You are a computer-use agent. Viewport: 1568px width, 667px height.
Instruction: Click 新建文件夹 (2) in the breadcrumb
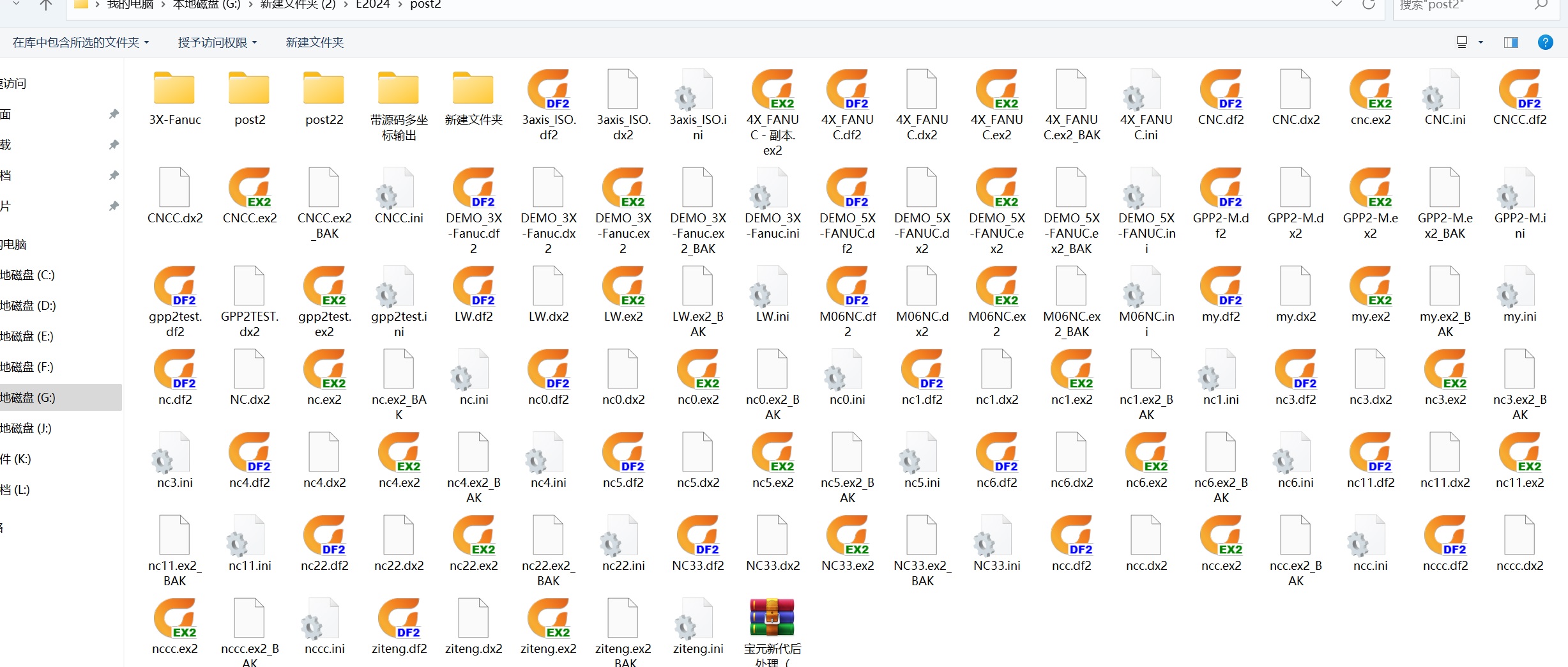tap(298, 4)
